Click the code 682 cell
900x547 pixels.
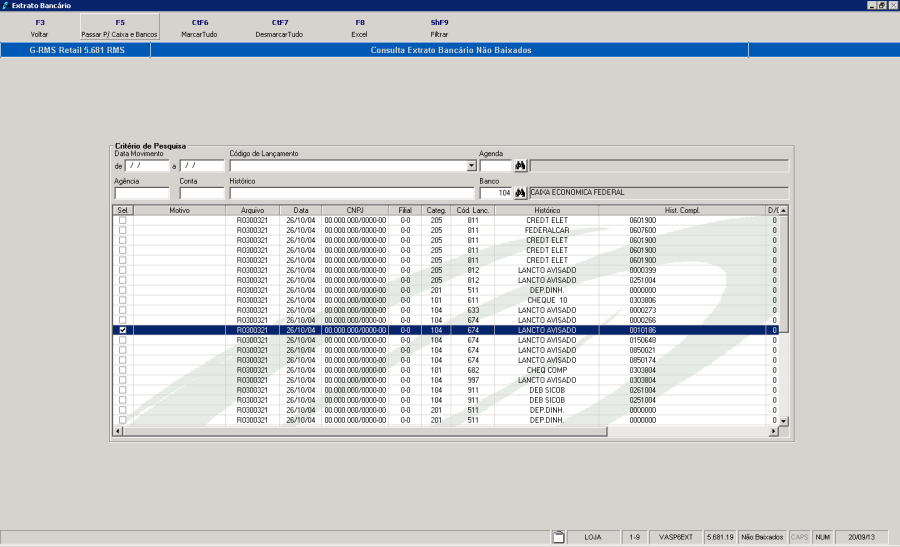473,370
